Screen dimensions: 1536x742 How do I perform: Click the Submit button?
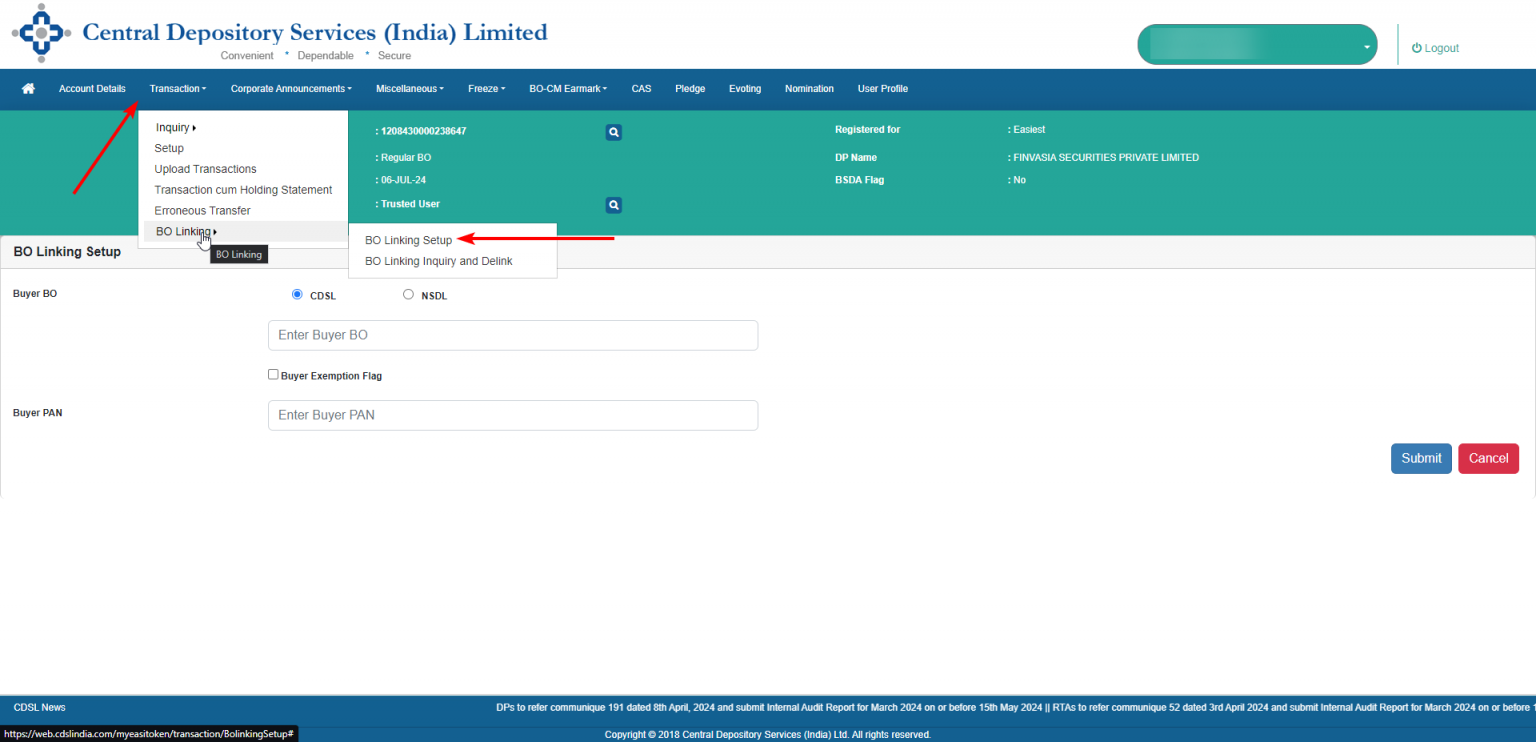coord(1421,458)
